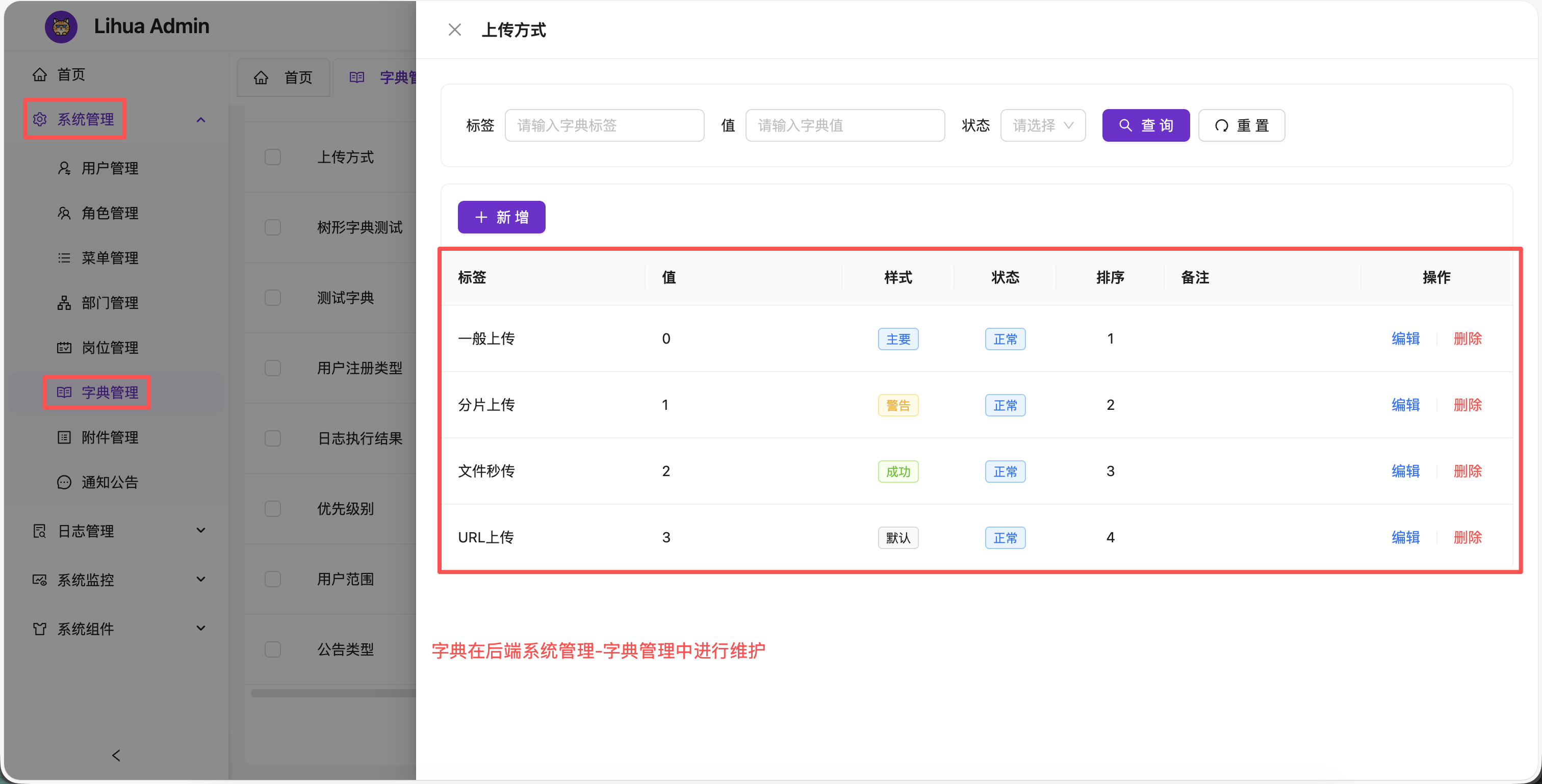Screen dimensions: 1542x784
Task: Click the 首页 home icon in sidebar
Action: point(39,75)
